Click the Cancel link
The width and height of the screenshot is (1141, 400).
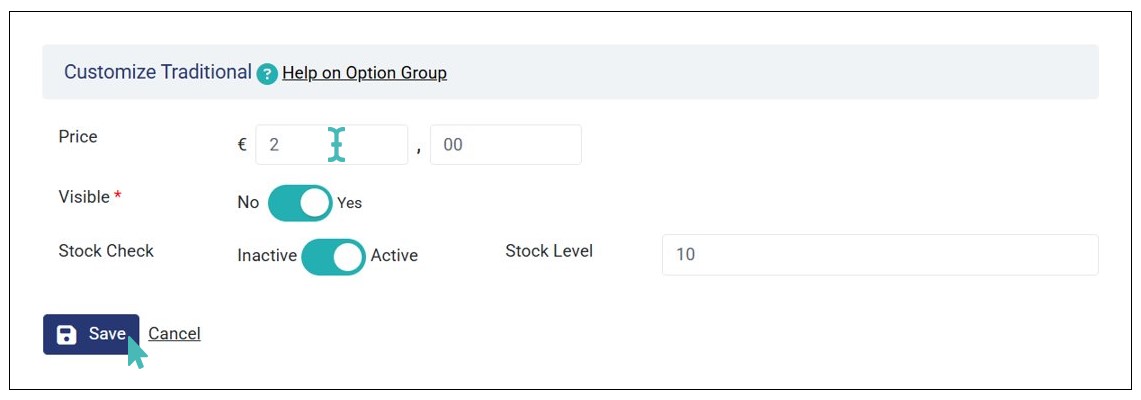[x=174, y=334]
